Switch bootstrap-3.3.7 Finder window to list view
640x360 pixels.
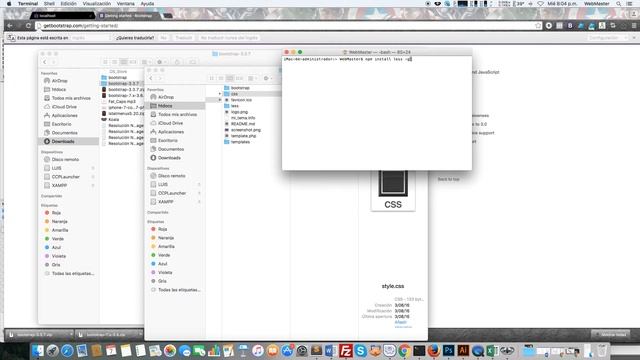114,62
